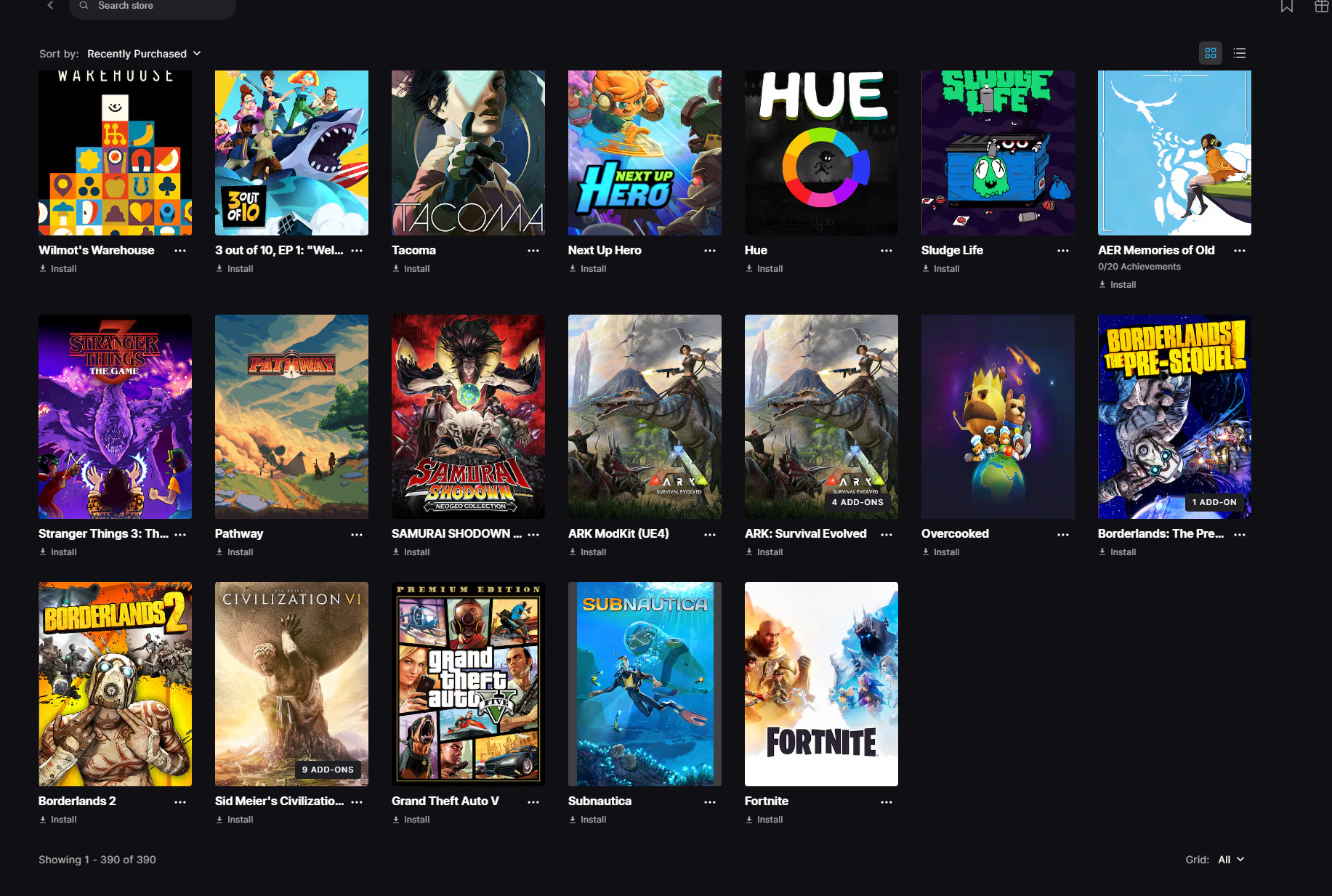Open more options for Grand Theft Auto V
The height and width of the screenshot is (896, 1332).
533,802
